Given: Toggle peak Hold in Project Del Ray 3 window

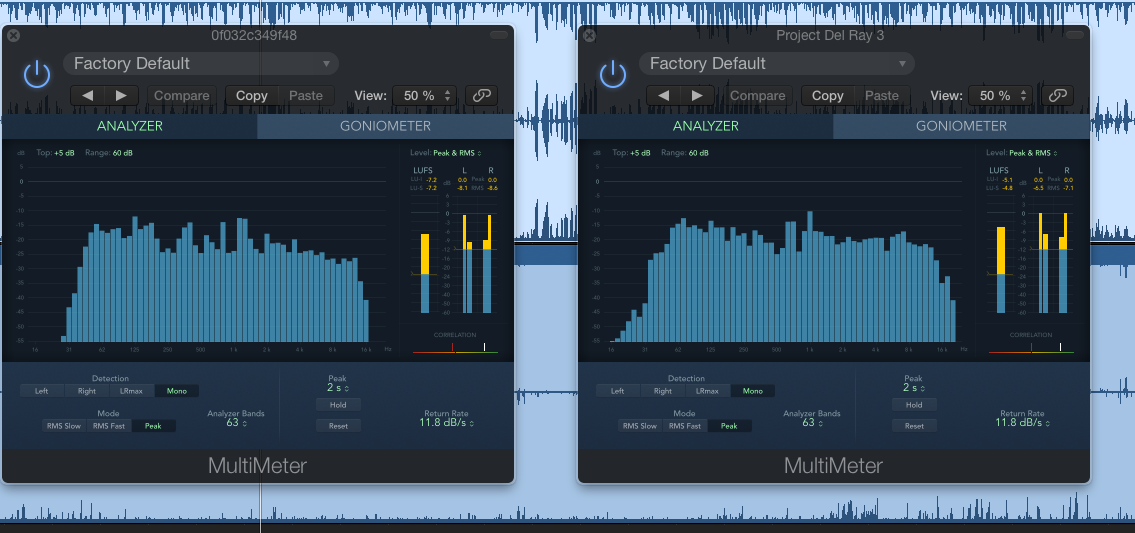Looking at the screenshot, I should (x=914, y=405).
